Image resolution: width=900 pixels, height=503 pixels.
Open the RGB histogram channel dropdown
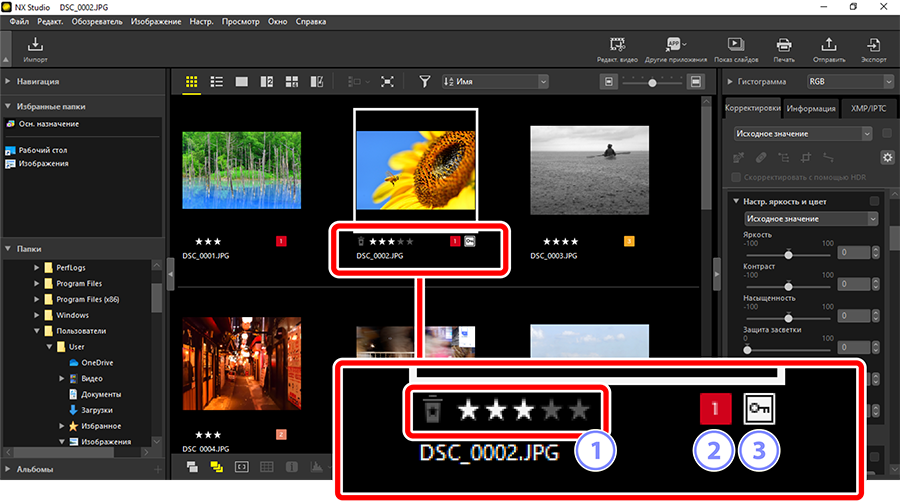tap(834, 81)
